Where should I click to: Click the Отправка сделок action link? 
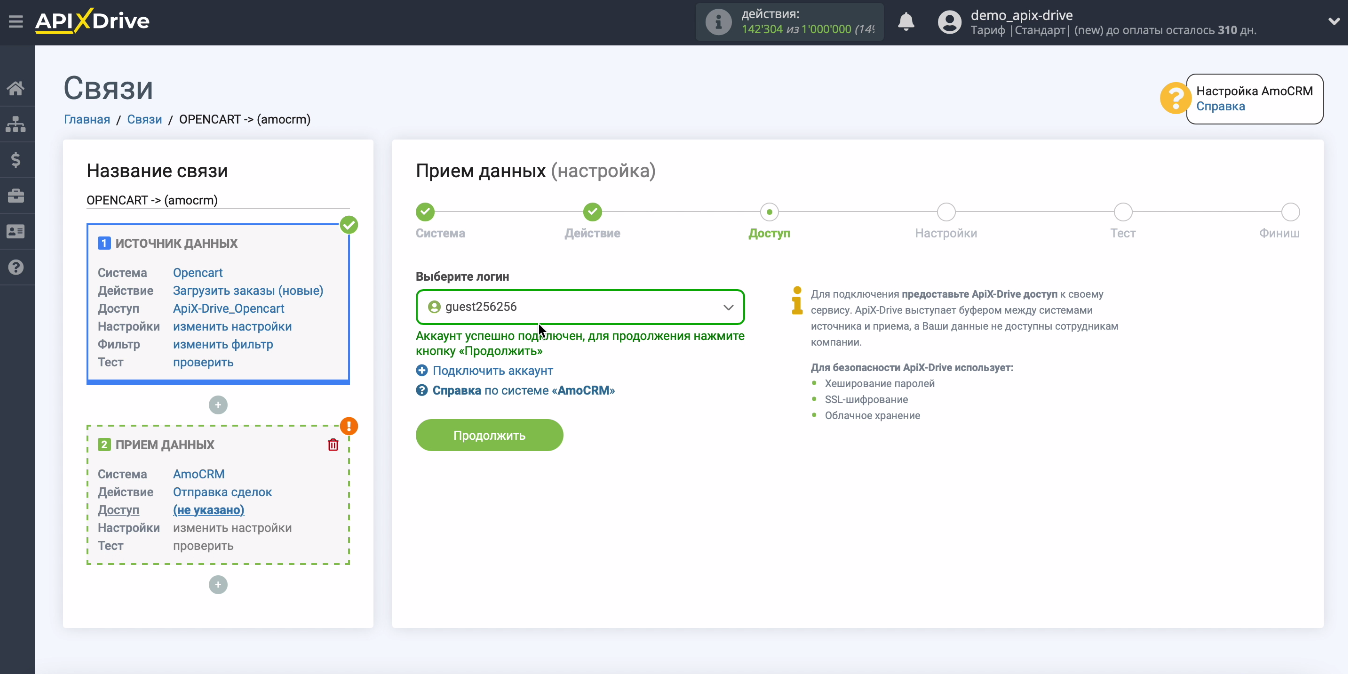tap(222, 492)
